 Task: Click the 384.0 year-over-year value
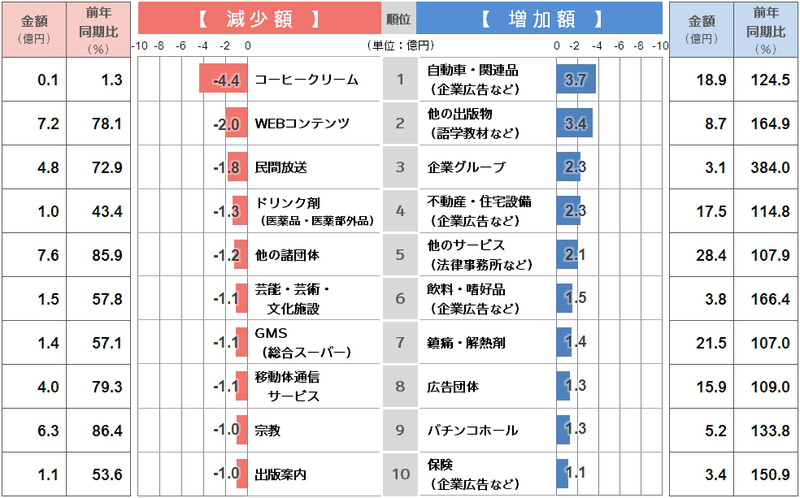(765, 167)
